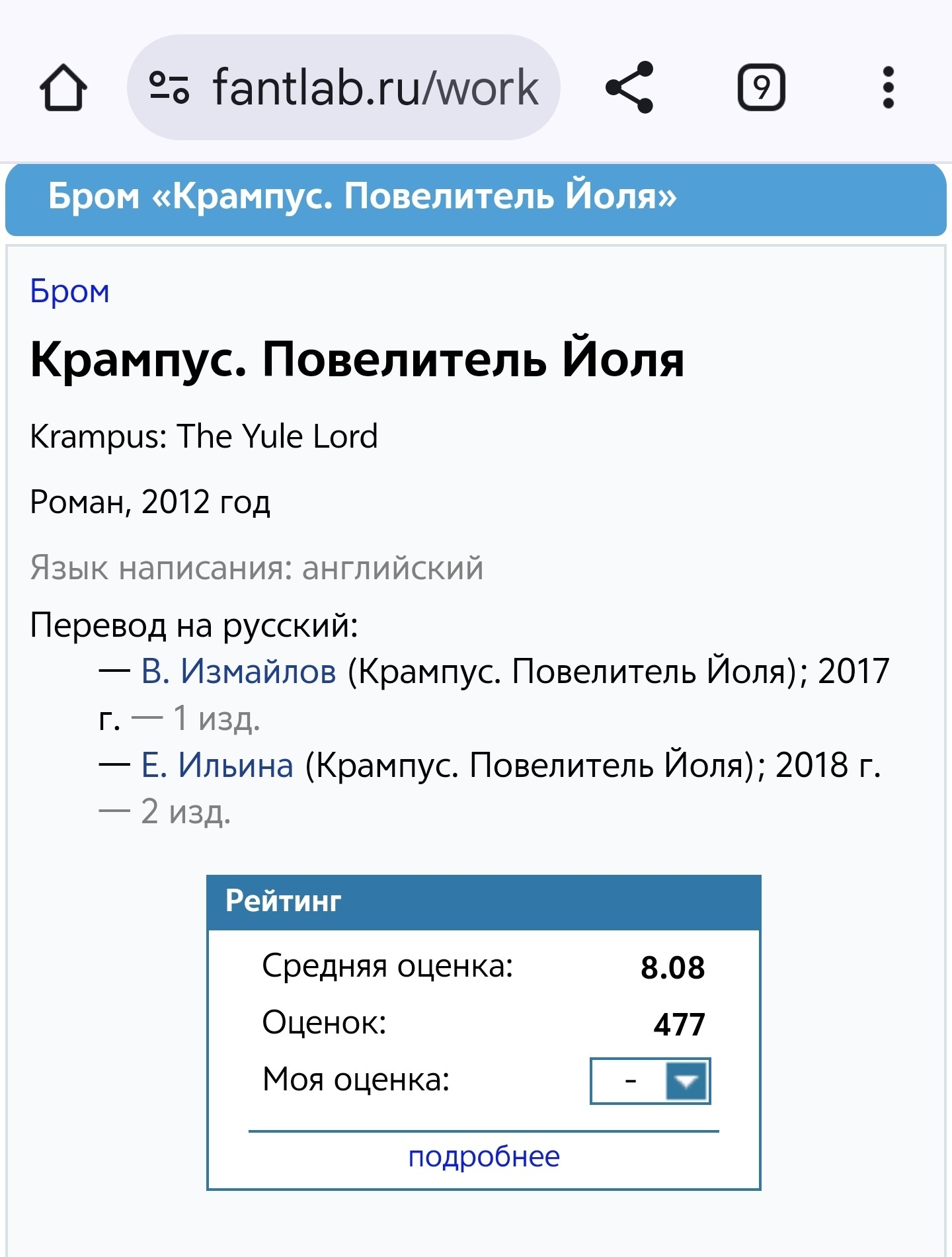Viewport: 952px width, 1257px height.
Task: Click the original title Krampus: The Yule Lord
Action: coord(204,436)
